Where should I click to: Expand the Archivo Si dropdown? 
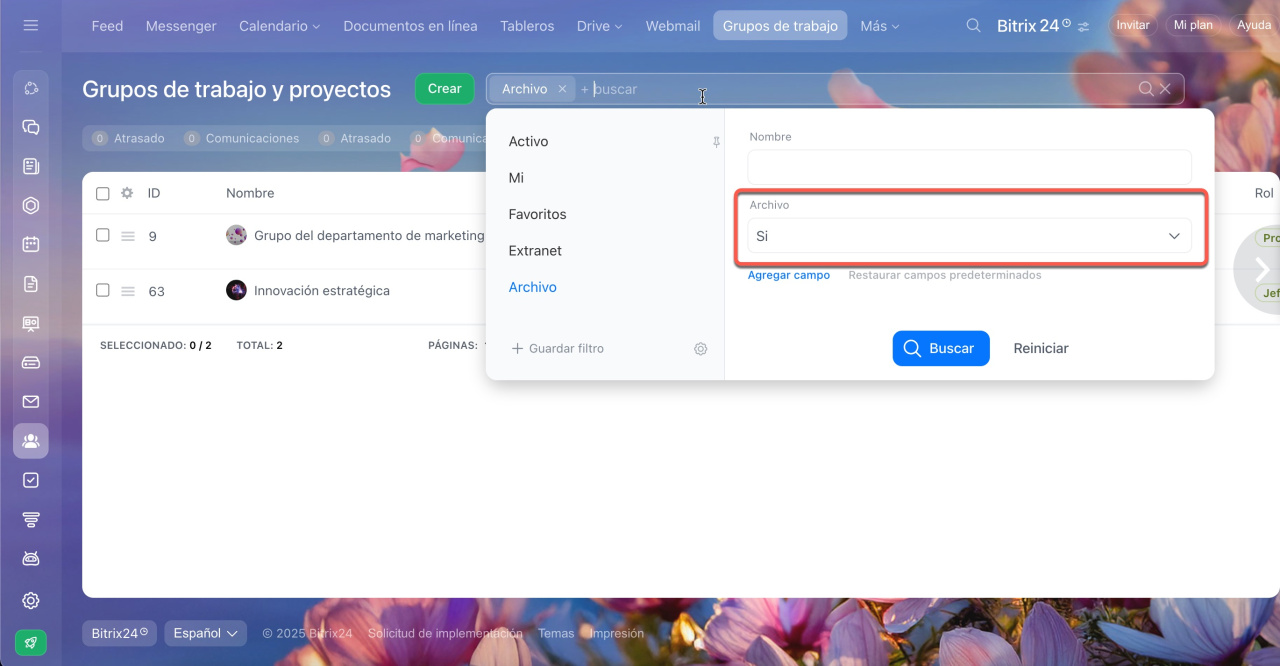[x=969, y=236]
